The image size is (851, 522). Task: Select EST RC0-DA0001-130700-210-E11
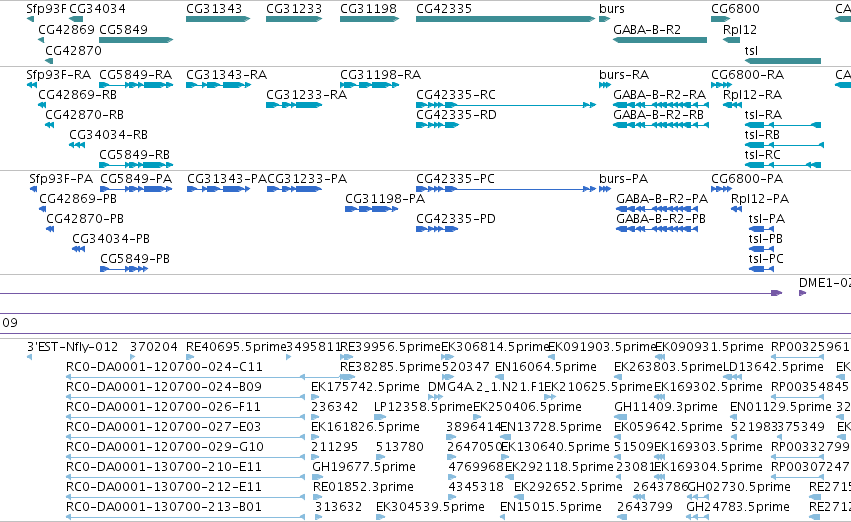point(185,477)
